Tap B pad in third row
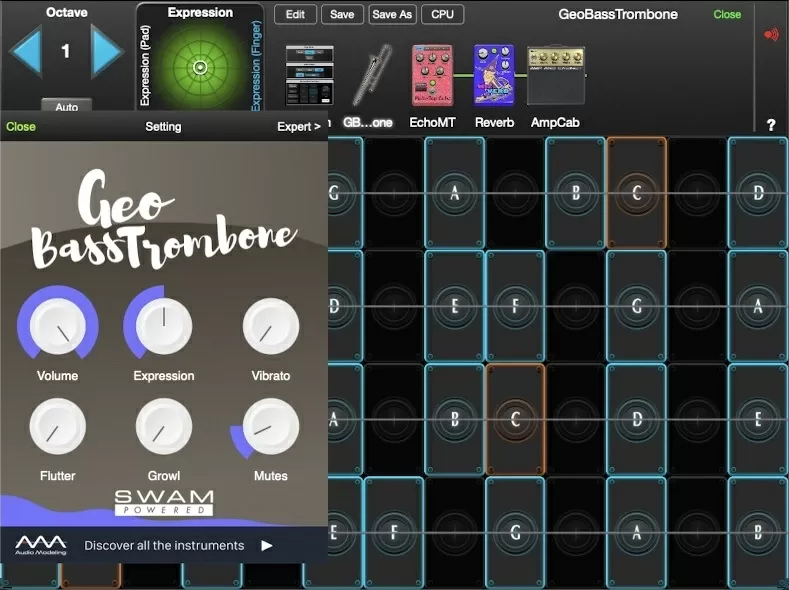 click(x=455, y=419)
